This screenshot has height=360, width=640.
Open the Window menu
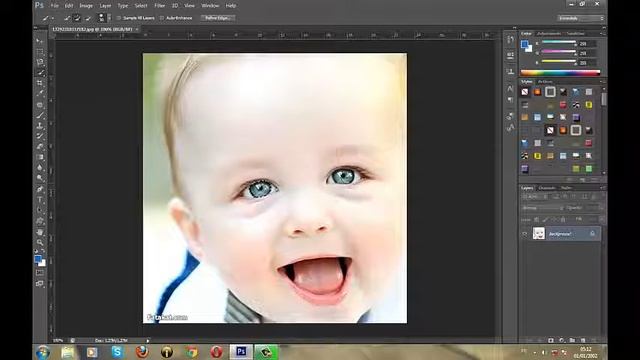(x=210, y=6)
